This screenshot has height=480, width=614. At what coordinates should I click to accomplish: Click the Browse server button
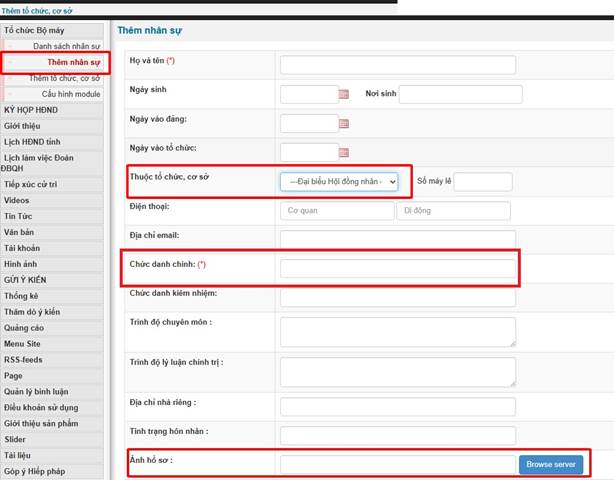click(549, 465)
